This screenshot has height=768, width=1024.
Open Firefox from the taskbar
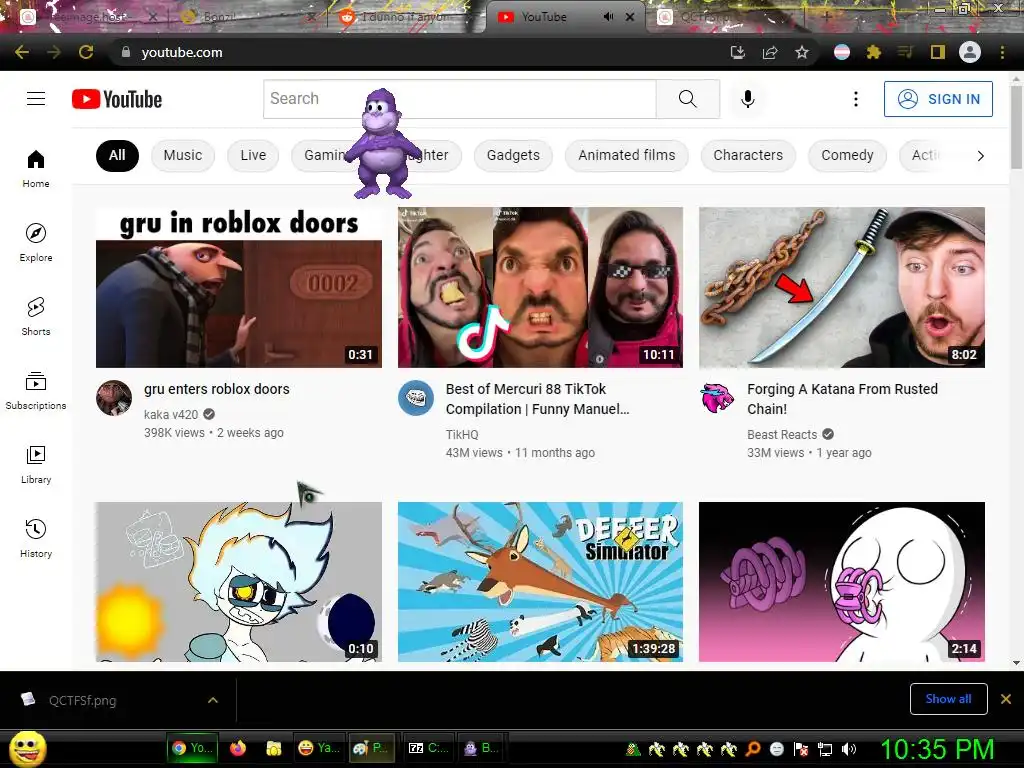point(238,748)
